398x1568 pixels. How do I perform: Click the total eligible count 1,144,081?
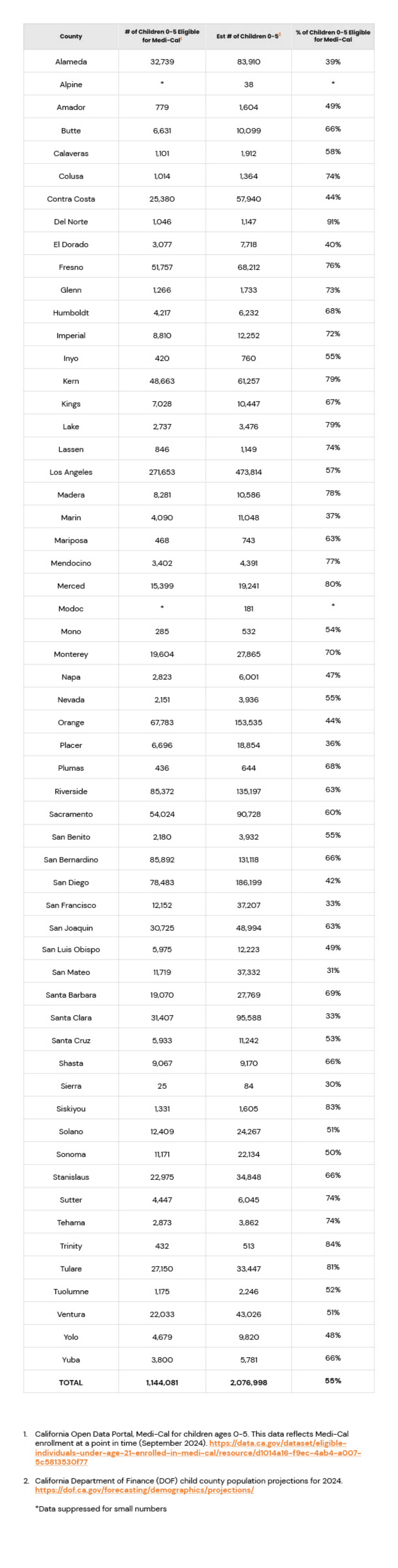coord(162,1382)
